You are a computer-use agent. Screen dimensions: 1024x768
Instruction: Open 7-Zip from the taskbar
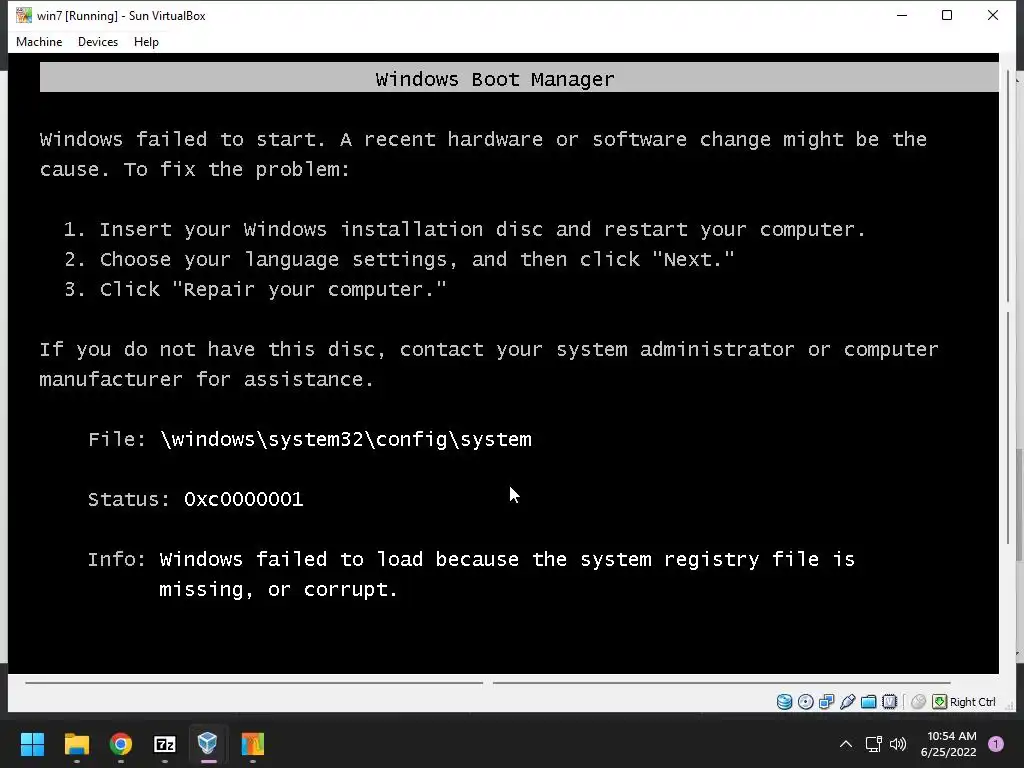pos(165,744)
